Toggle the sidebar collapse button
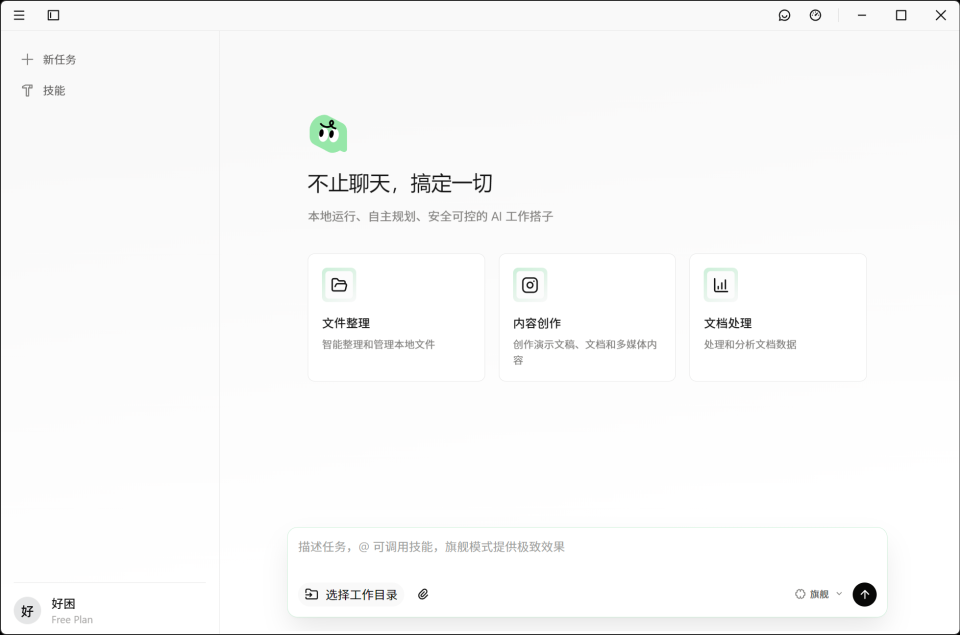960x635 pixels. tap(54, 15)
